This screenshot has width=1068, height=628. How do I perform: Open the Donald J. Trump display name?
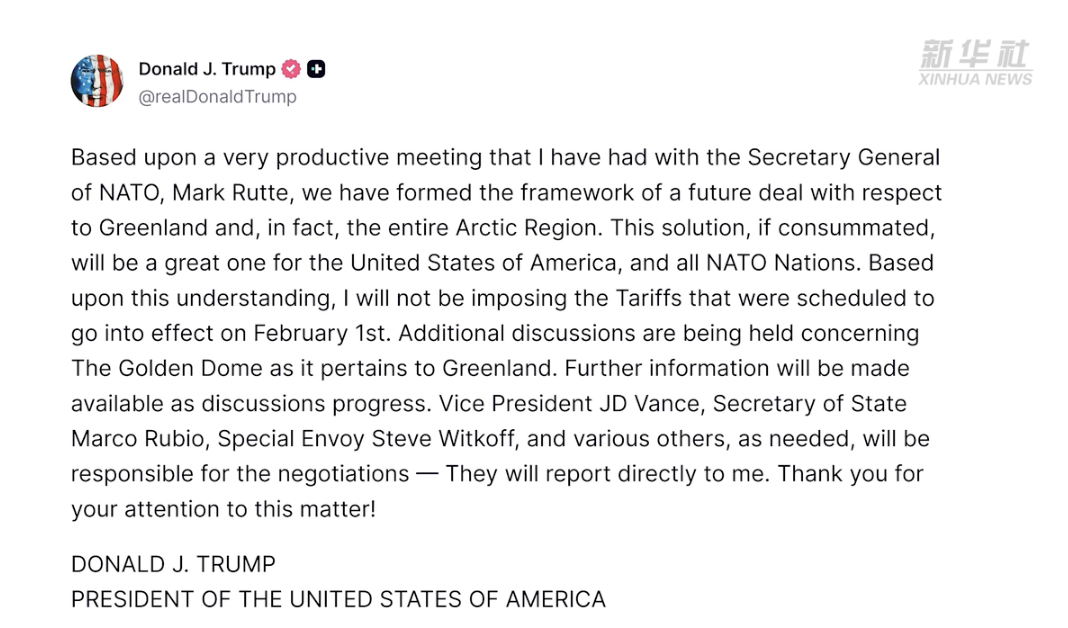click(x=207, y=69)
